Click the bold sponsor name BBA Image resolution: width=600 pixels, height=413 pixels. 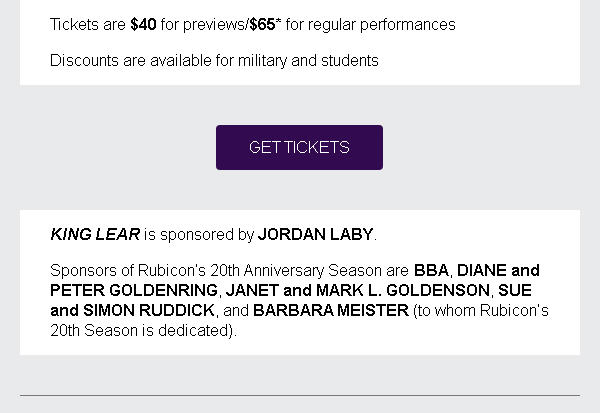click(x=431, y=270)
